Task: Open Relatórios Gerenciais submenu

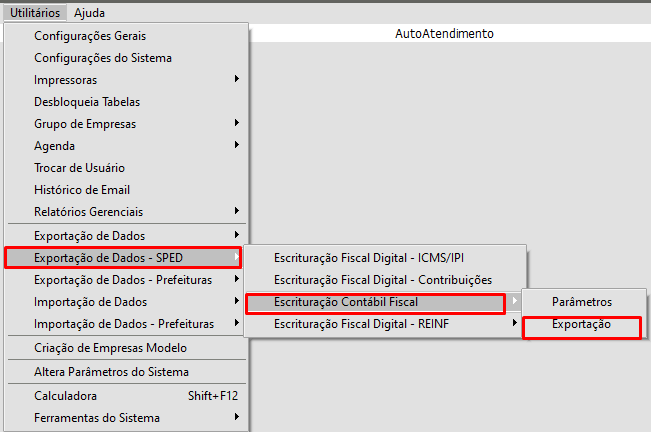Action: (126, 212)
